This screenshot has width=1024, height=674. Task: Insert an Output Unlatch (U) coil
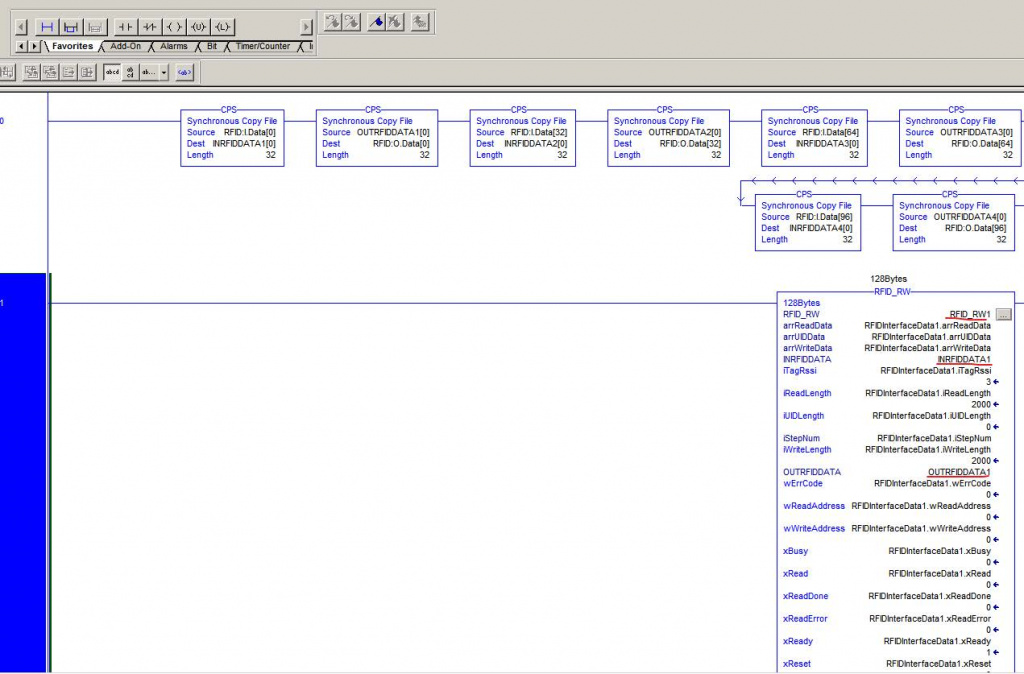pos(198,27)
